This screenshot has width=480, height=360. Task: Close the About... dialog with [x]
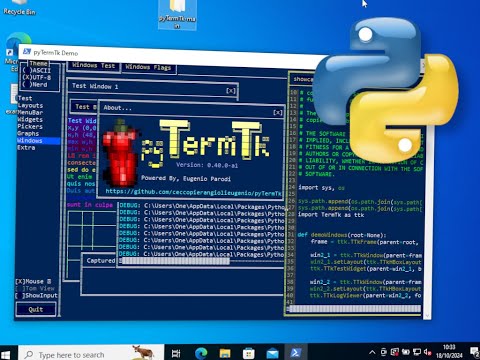pyautogui.click(x=278, y=112)
